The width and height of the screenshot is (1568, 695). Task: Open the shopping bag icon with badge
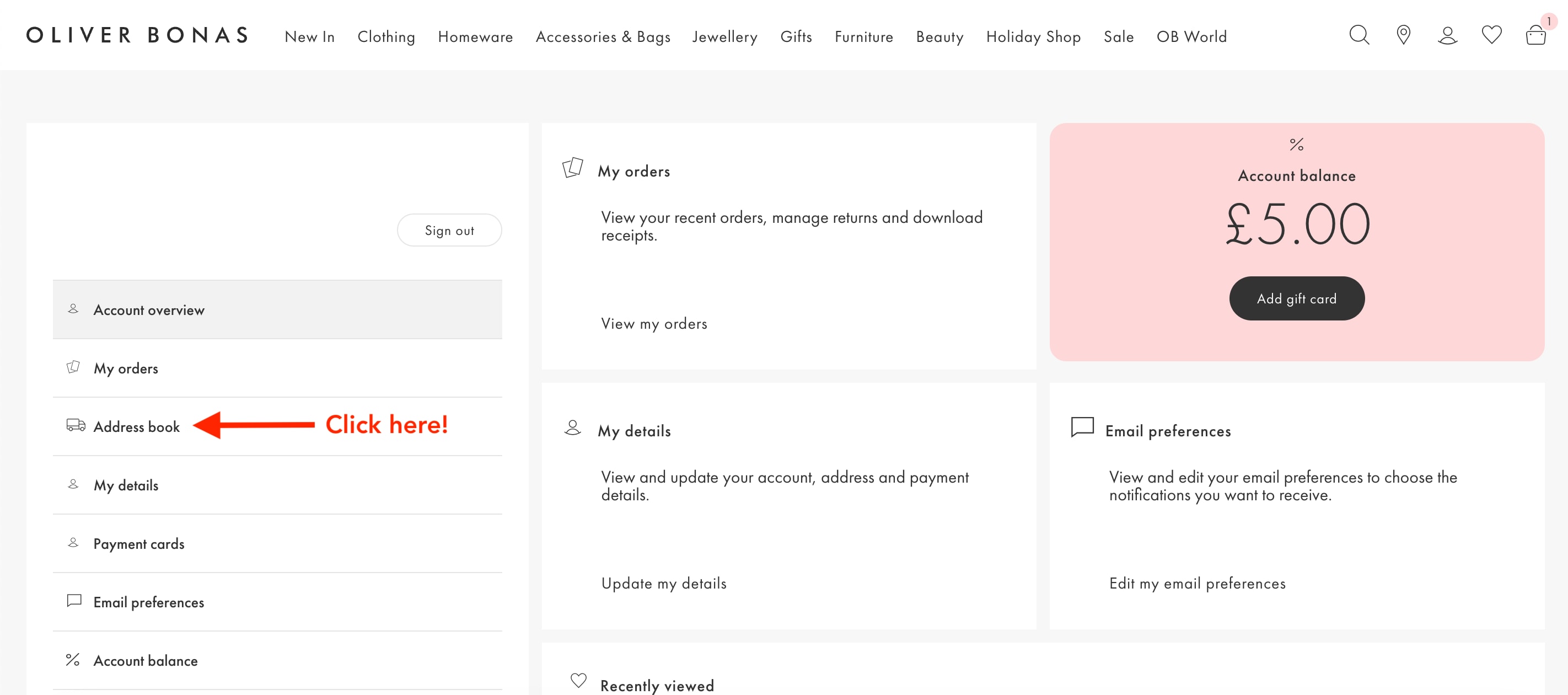coord(1535,35)
